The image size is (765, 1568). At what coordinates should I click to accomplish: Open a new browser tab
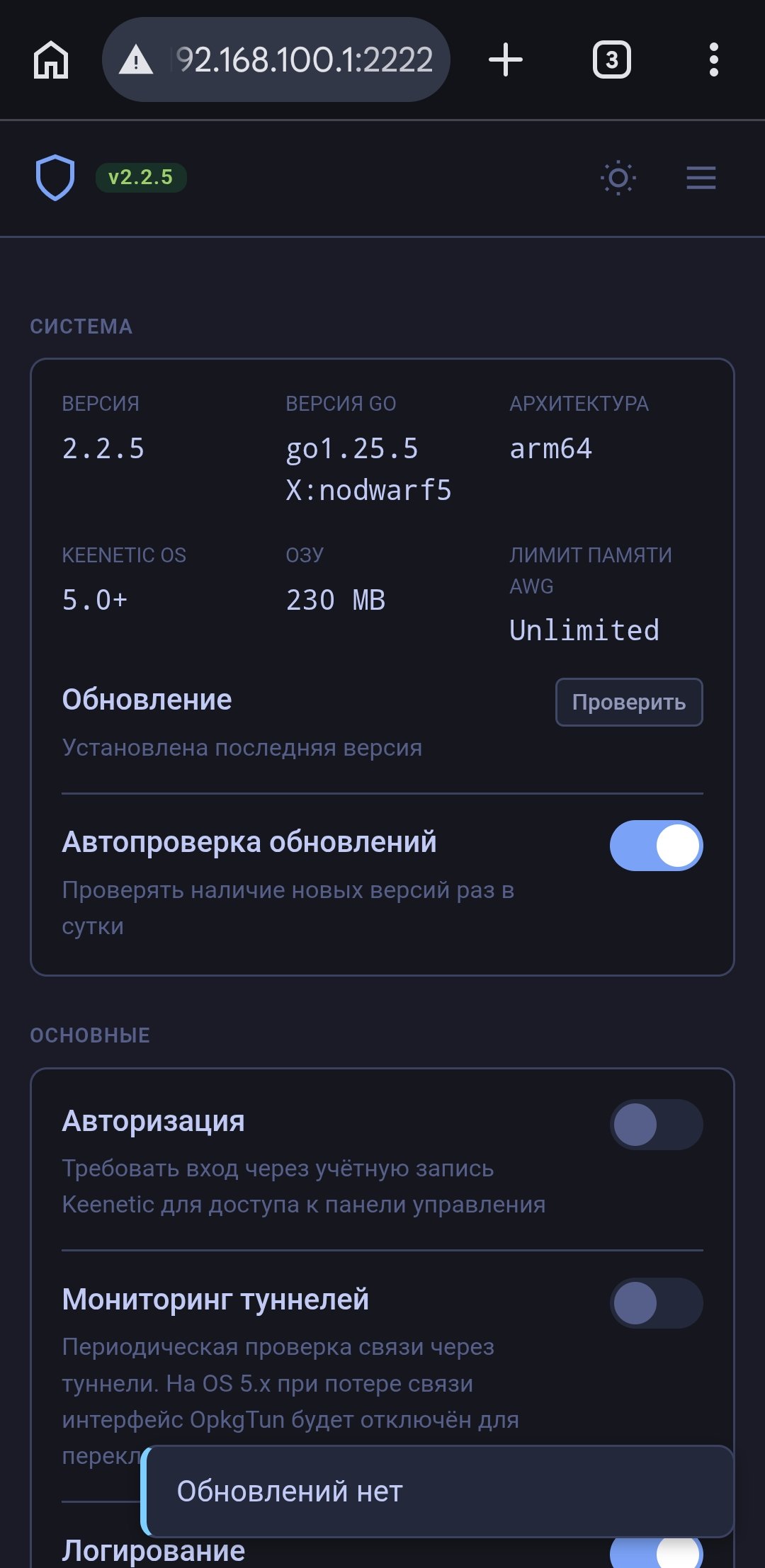(506, 59)
